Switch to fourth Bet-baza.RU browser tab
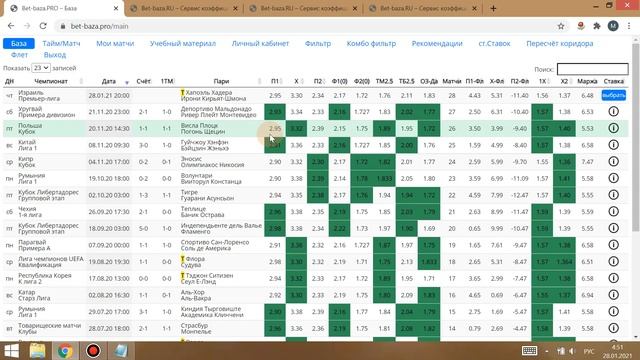 [422, 8]
